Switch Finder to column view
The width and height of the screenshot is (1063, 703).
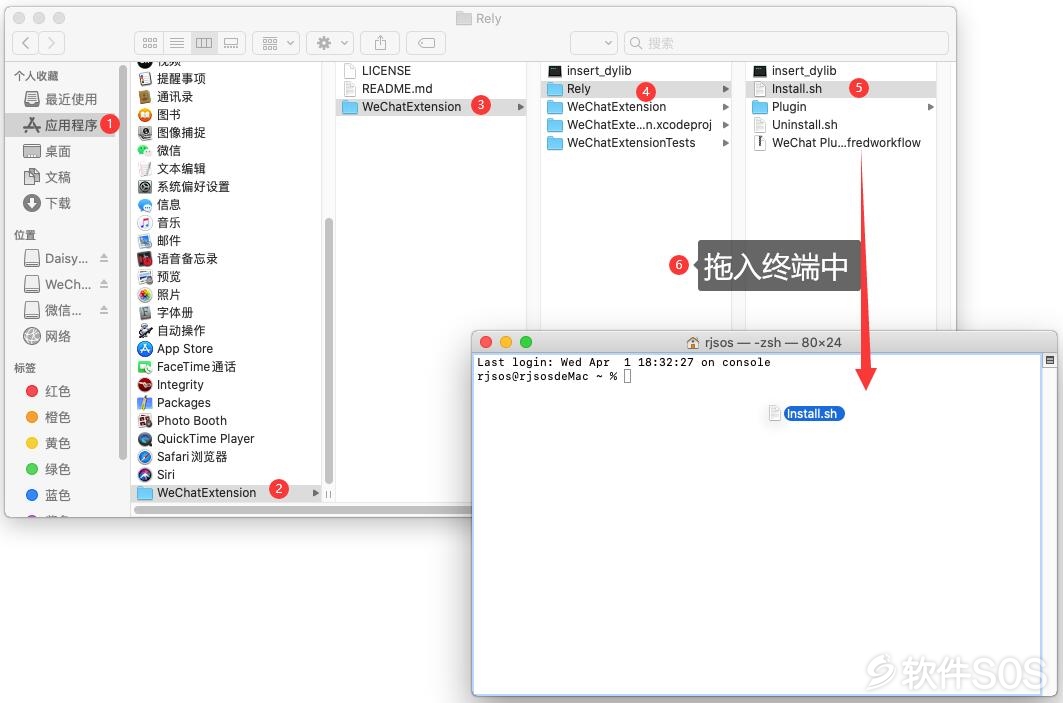point(203,43)
